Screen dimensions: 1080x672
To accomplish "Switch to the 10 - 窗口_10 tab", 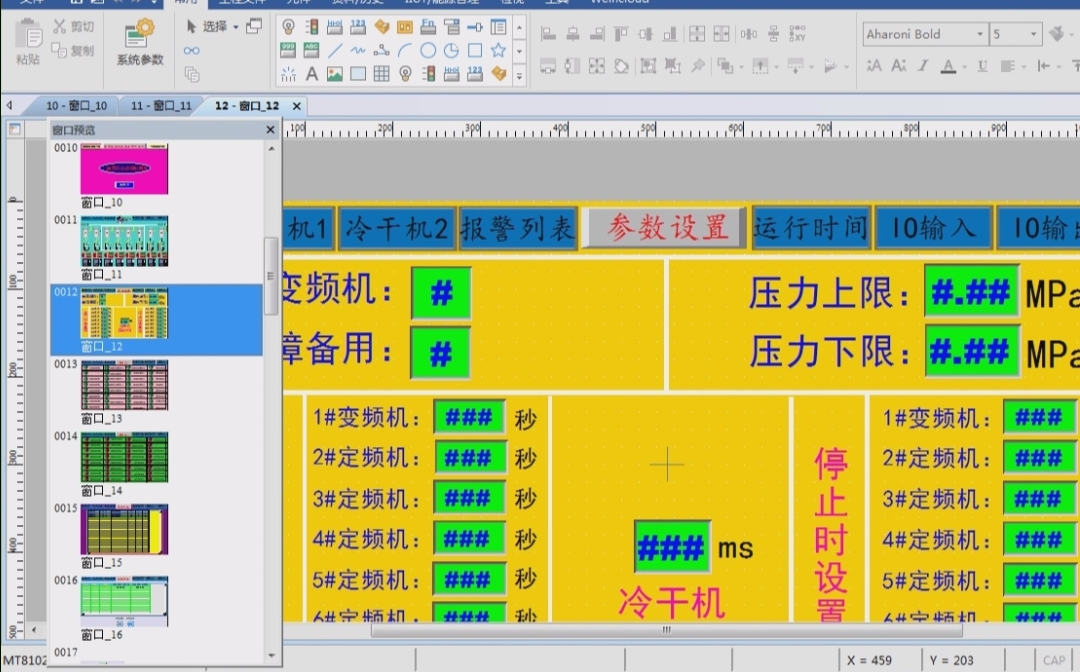I will (76, 105).
